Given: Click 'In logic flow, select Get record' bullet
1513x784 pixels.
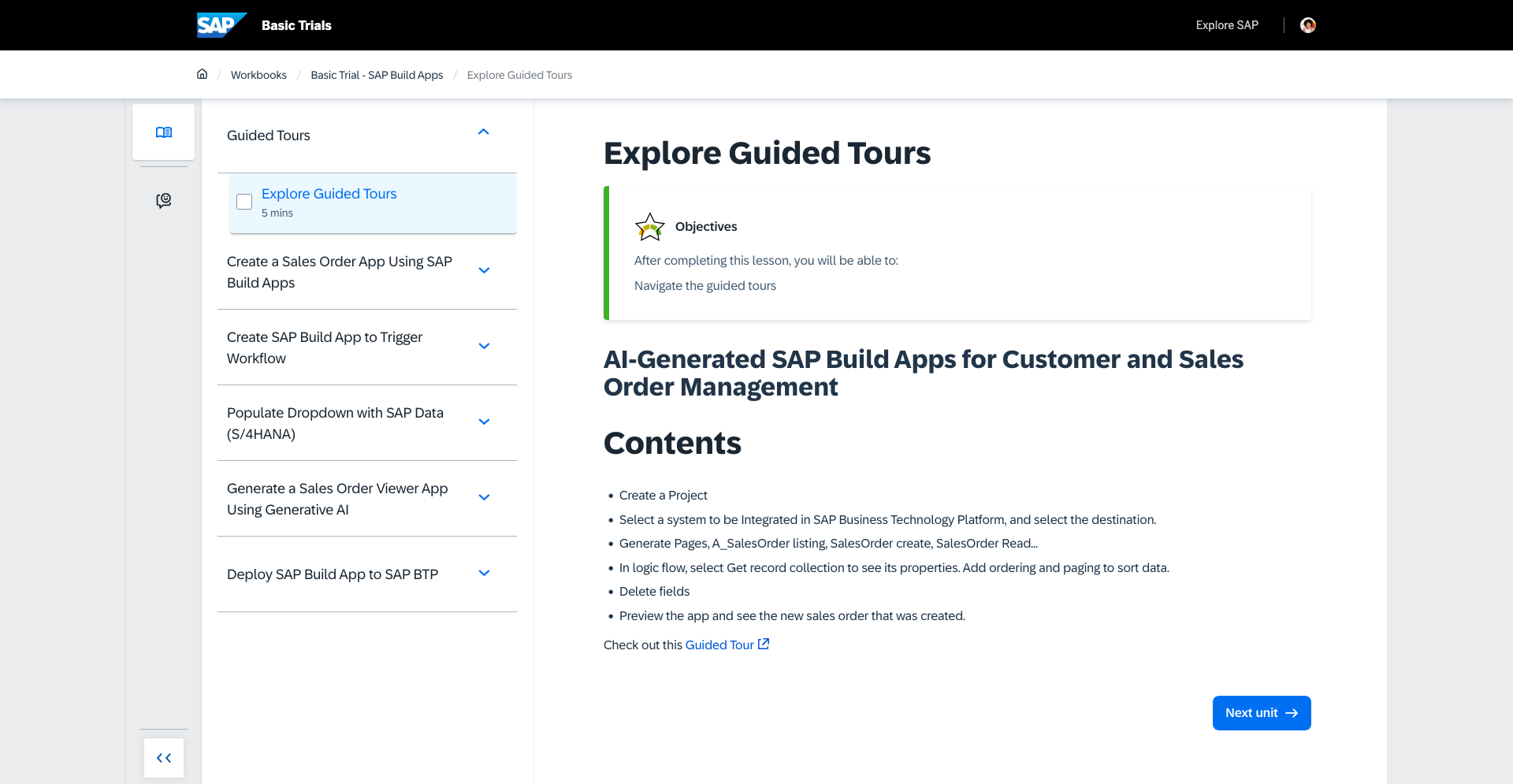Looking at the screenshot, I should [894, 568].
